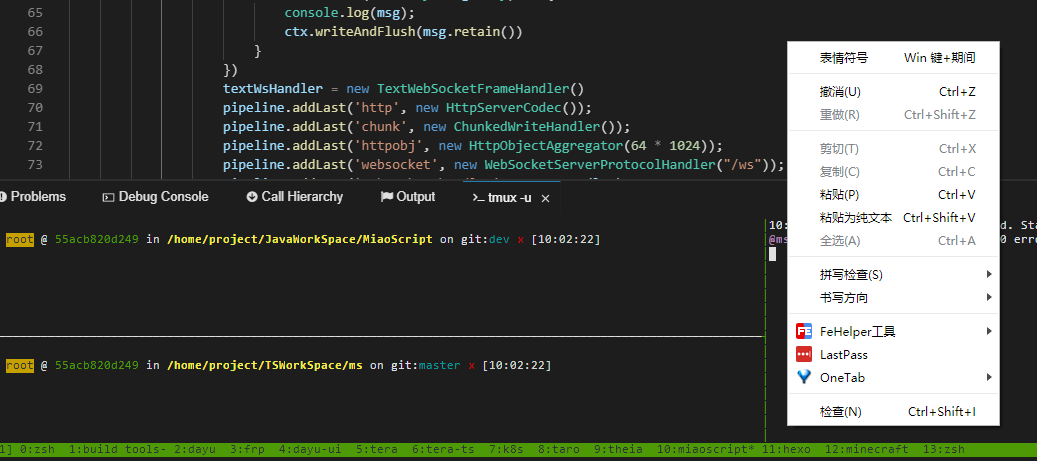Screen dimensions: 1037x461
Task: Open the FeHelper工具 submenu
Action: point(893,331)
